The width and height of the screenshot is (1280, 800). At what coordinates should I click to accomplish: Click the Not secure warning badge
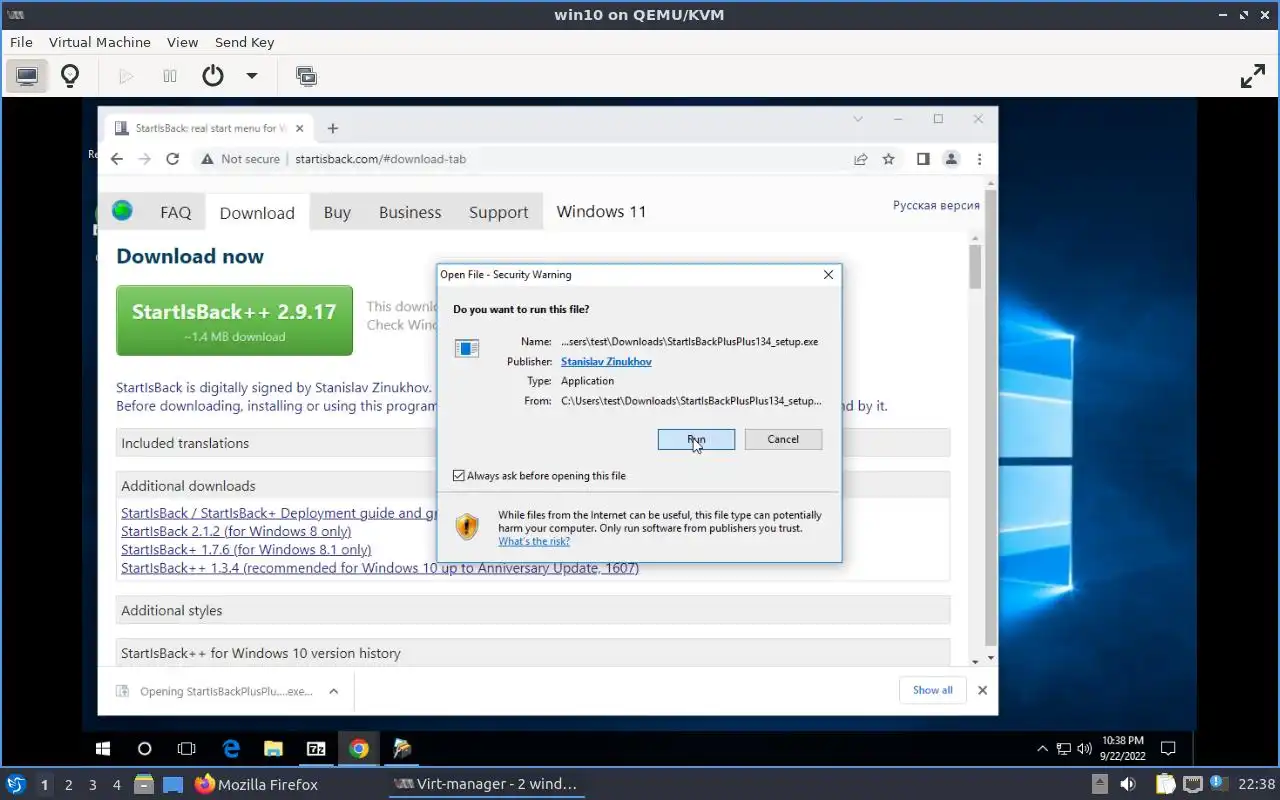pos(240,159)
